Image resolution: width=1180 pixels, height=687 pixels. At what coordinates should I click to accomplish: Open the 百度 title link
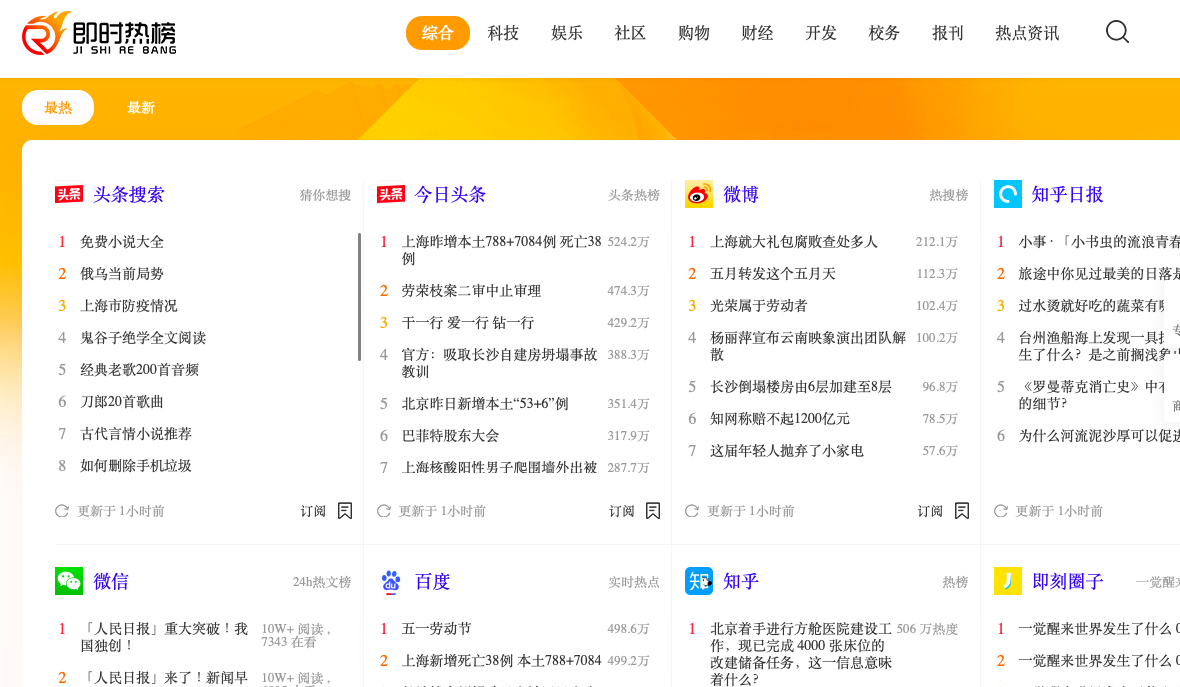tap(432, 581)
